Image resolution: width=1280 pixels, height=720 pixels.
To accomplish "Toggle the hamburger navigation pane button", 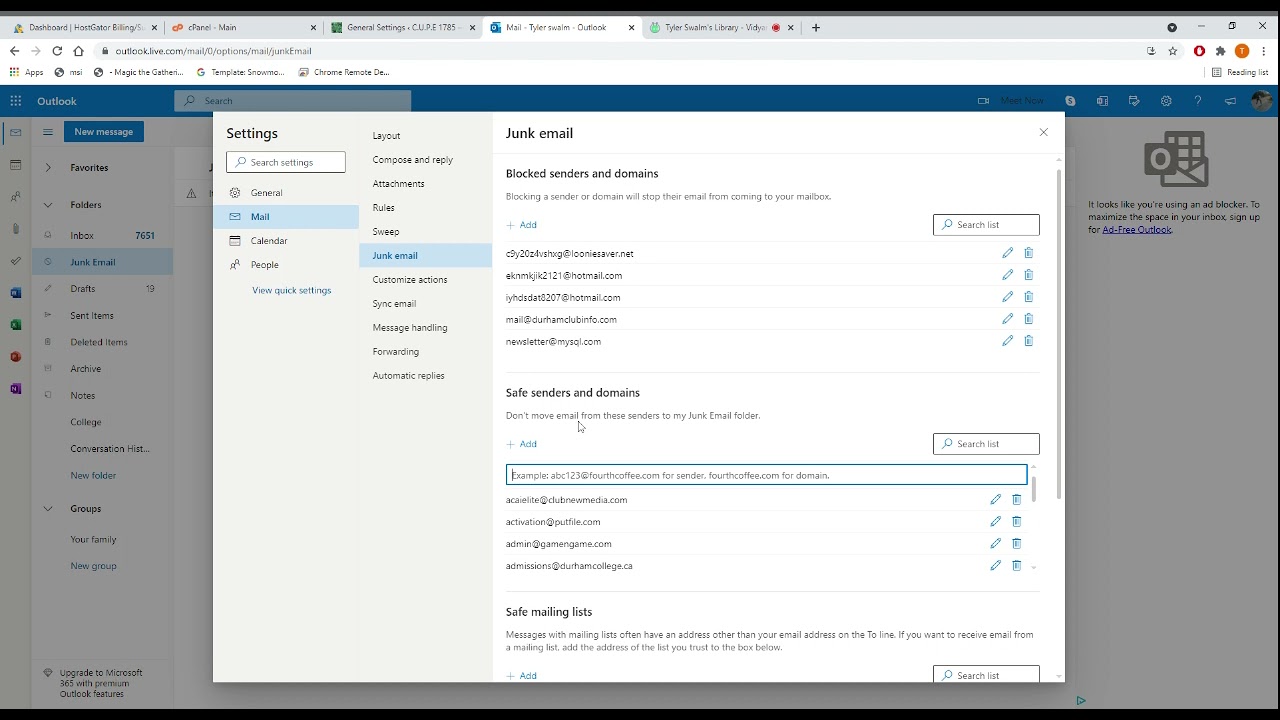I will pyautogui.click(x=47, y=132).
